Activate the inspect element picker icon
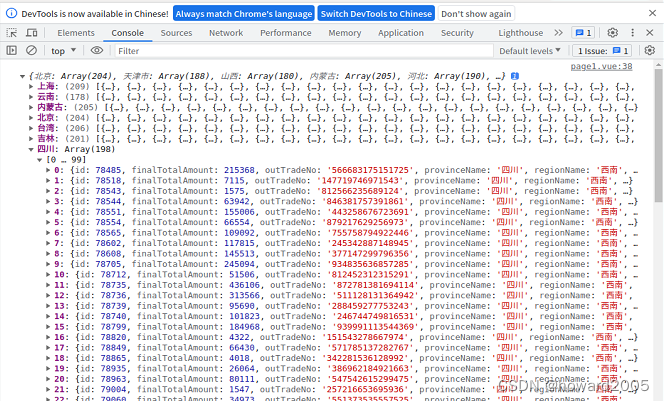664x401 pixels. pyautogui.click(x=11, y=33)
